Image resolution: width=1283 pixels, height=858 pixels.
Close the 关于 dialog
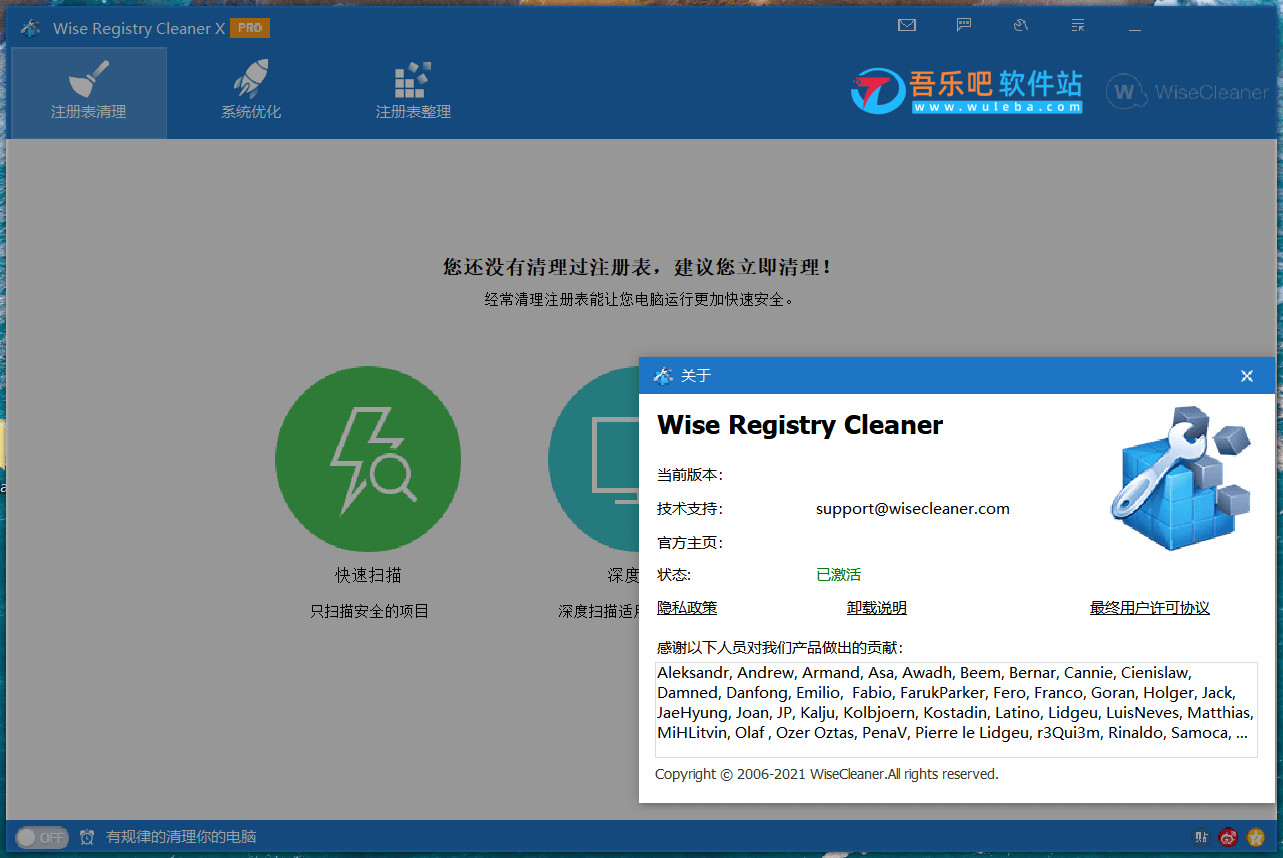click(x=1247, y=376)
